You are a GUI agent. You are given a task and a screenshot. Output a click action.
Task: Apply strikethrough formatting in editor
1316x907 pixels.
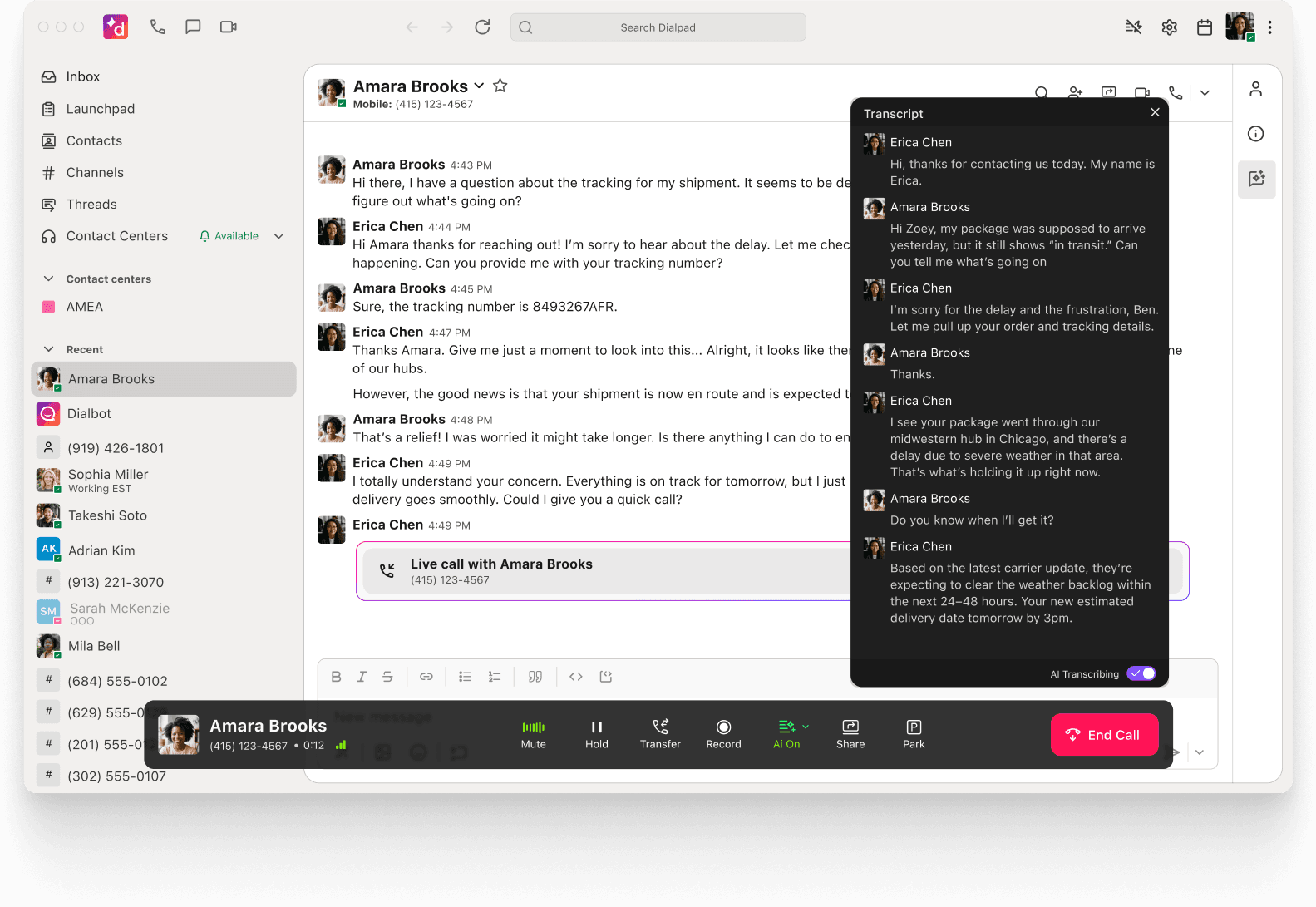(387, 677)
